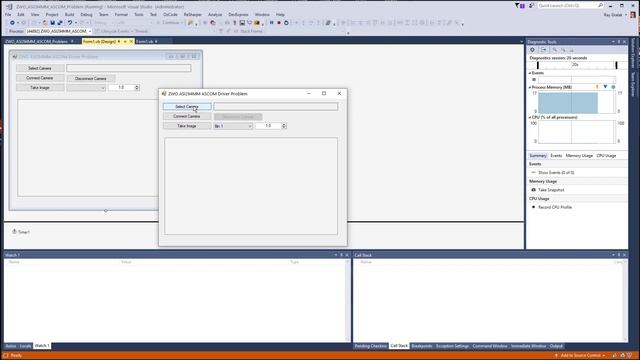Viewport: 640px width, 360px height.
Task: Click the Save All icon in toolbar
Action: tap(60, 23)
